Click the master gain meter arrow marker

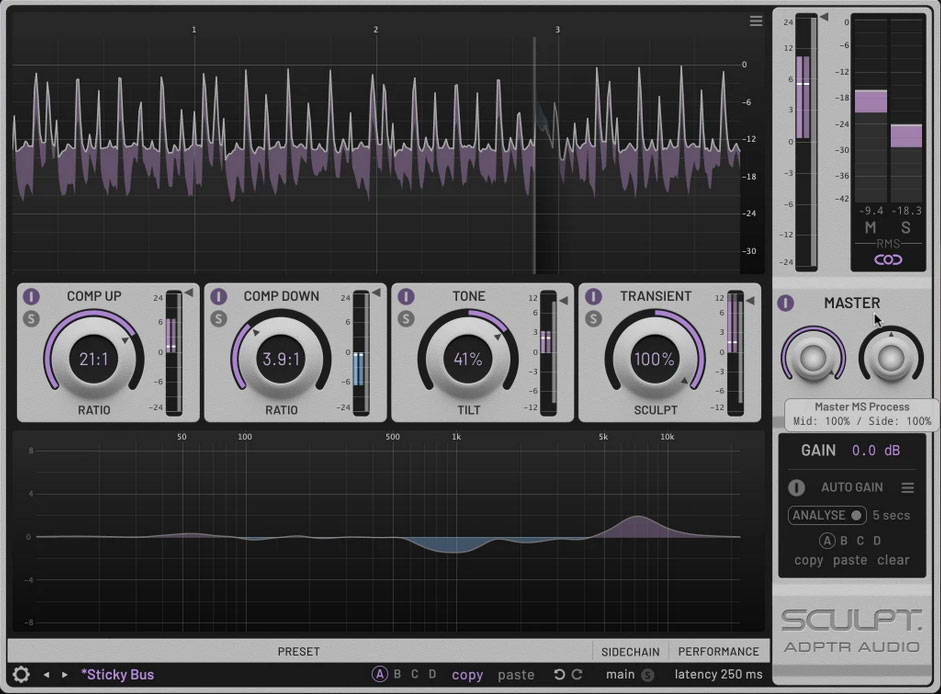coord(824,17)
